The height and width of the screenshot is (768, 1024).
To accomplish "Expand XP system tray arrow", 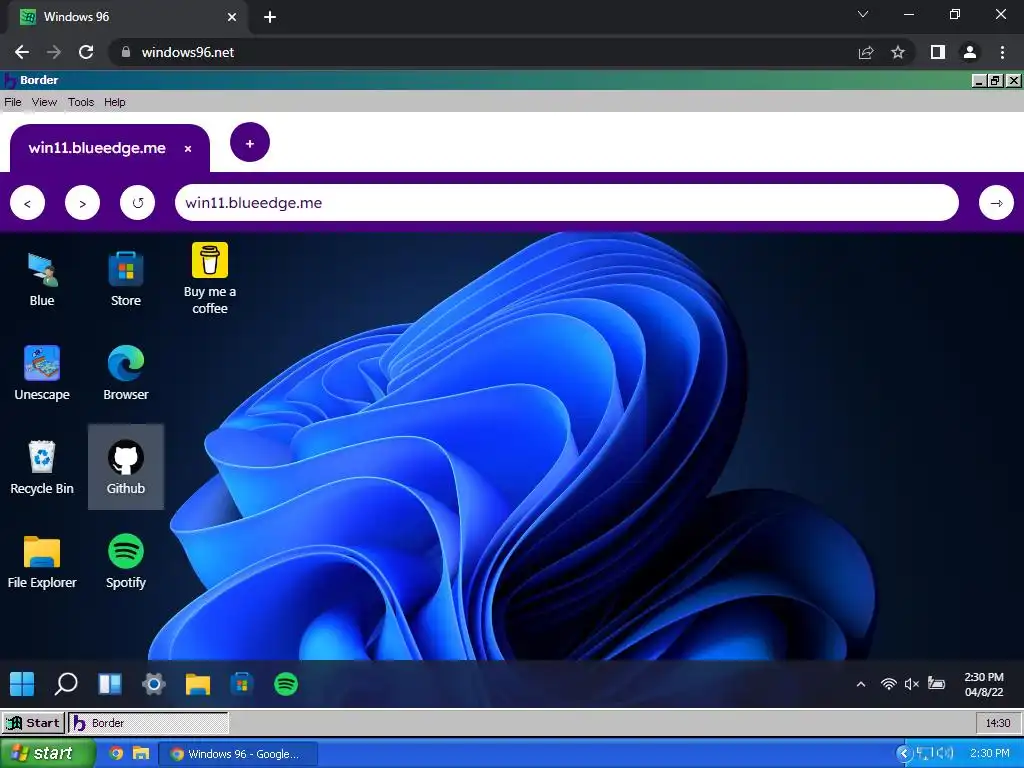I will point(904,754).
